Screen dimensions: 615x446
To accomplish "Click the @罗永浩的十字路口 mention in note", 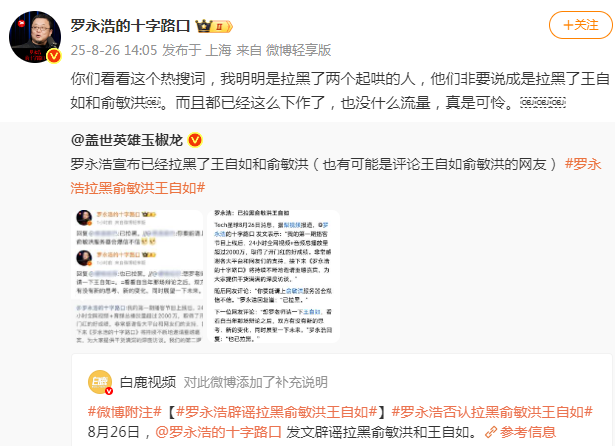I will (218, 432).
